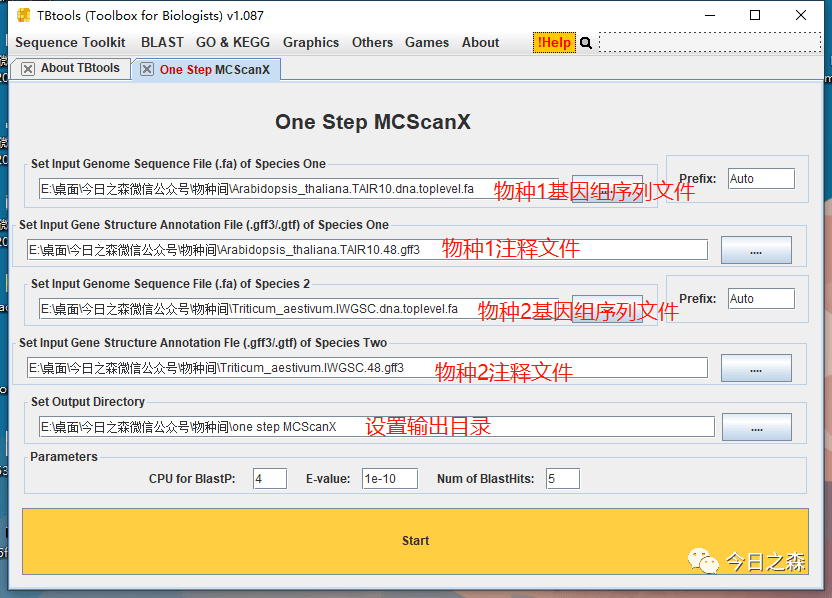Image resolution: width=832 pixels, height=598 pixels.
Task: Click the Num of BlastHits label
Action: [x=486, y=479]
